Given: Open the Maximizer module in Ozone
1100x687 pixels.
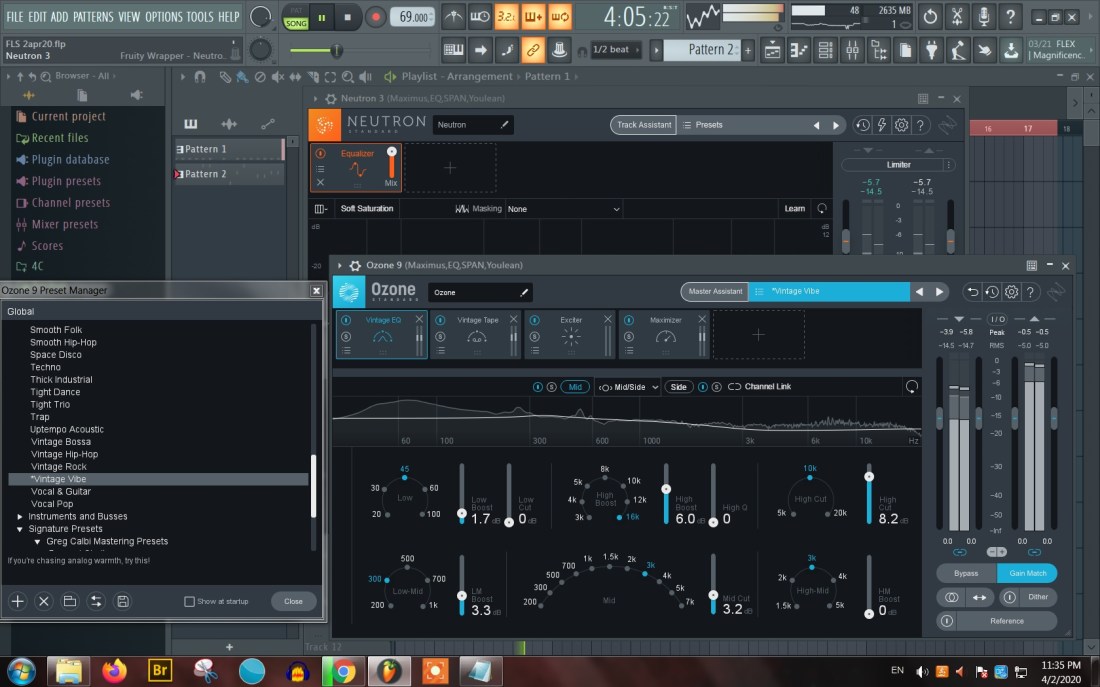Looking at the screenshot, I should click(x=664, y=334).
